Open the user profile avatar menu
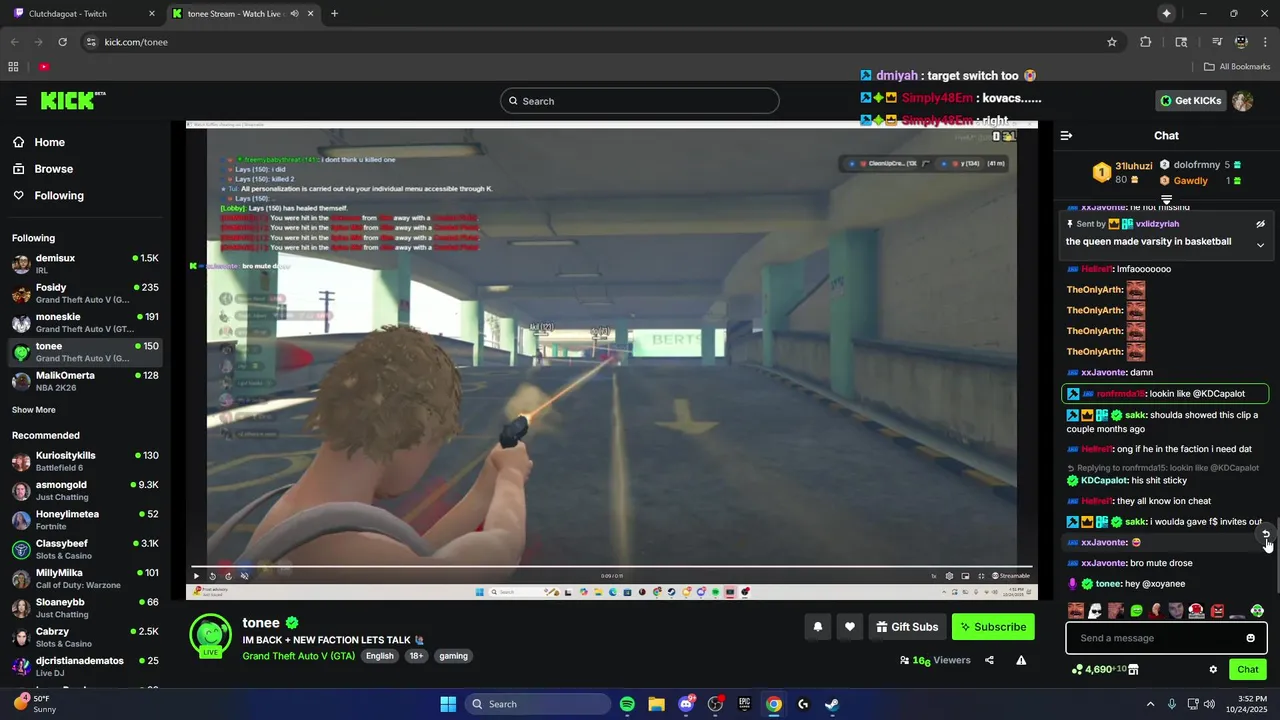Image resolution: width=1280 pixels, height=720 pixels. pos(1243,101)
